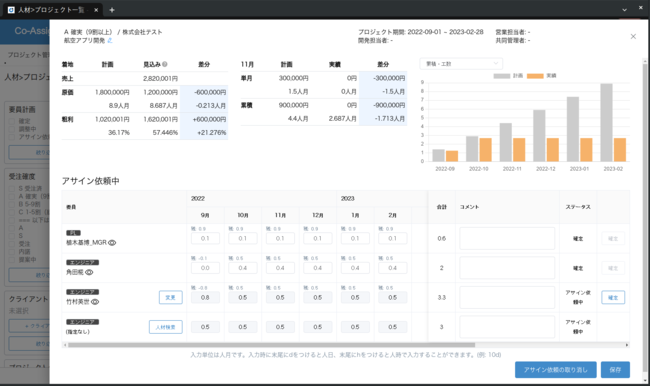650x387 pixels.
Task: Click the 人材検索 button for unassigned engineer
Action: (166, 327)
